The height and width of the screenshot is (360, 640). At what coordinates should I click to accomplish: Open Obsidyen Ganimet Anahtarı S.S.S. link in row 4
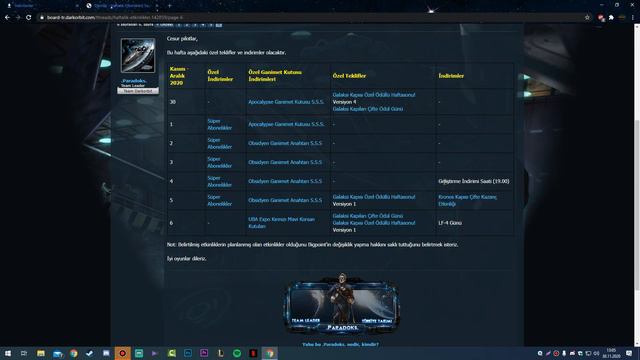coord(285,181)
